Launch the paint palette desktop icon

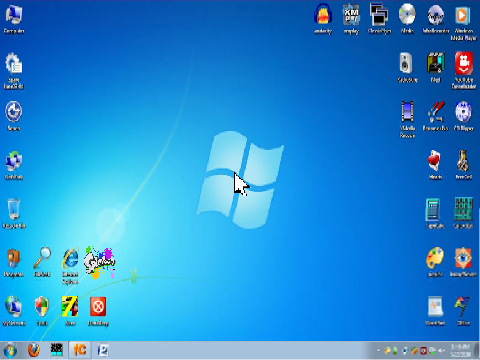[x=435, y=262]
